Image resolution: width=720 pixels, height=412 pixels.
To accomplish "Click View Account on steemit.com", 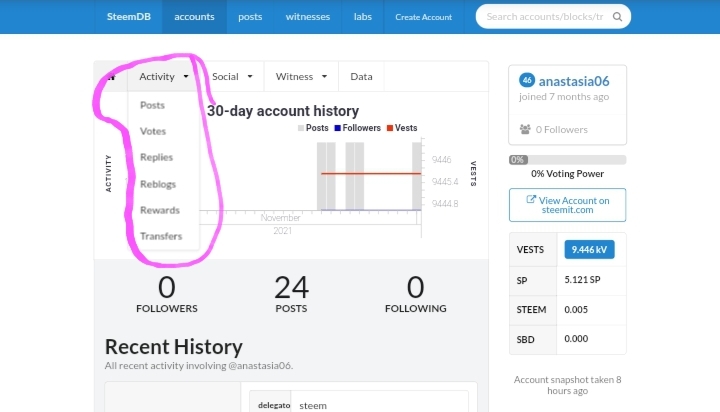I will click(568, 205).
